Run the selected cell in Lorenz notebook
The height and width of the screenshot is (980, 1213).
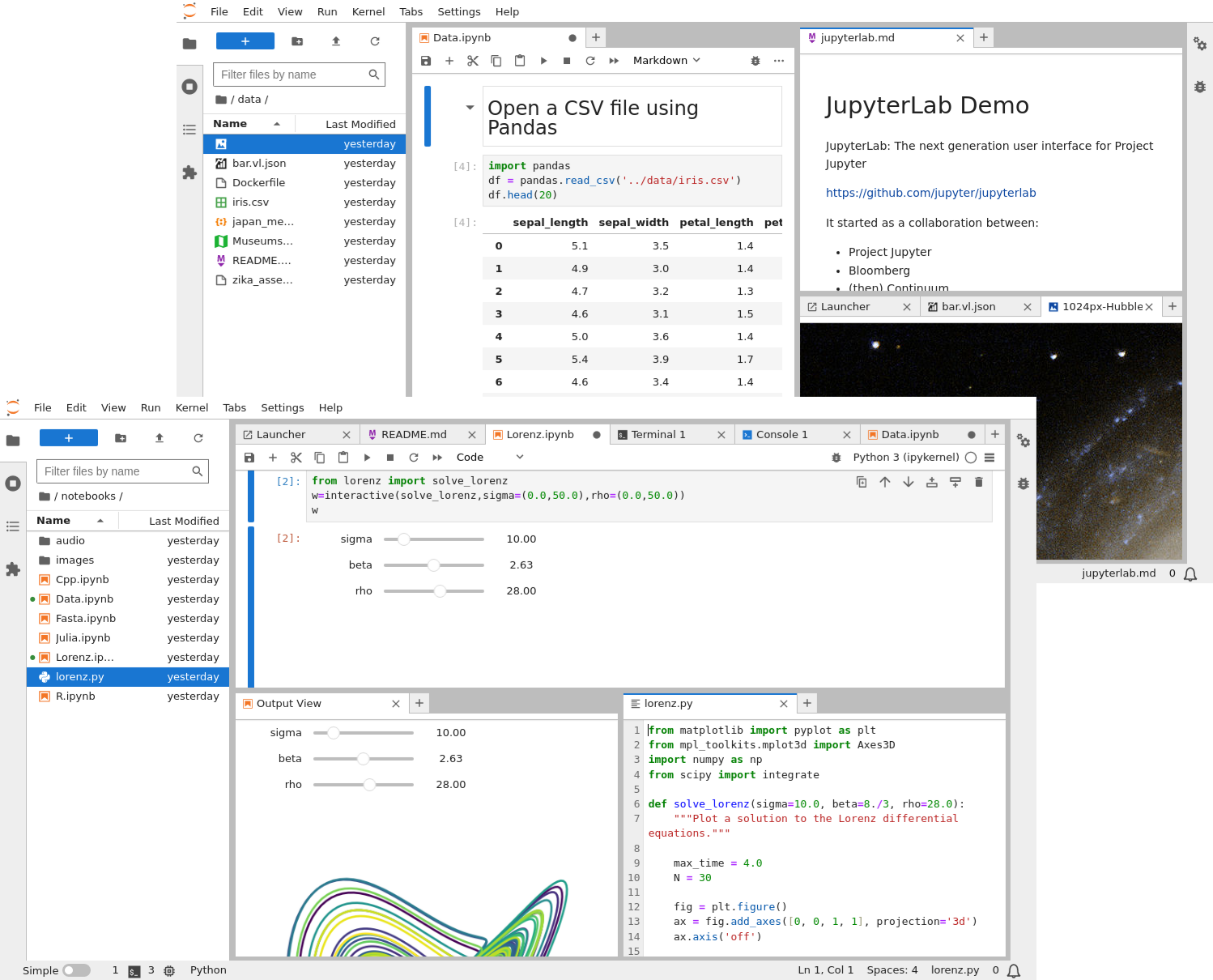point(367,458)
